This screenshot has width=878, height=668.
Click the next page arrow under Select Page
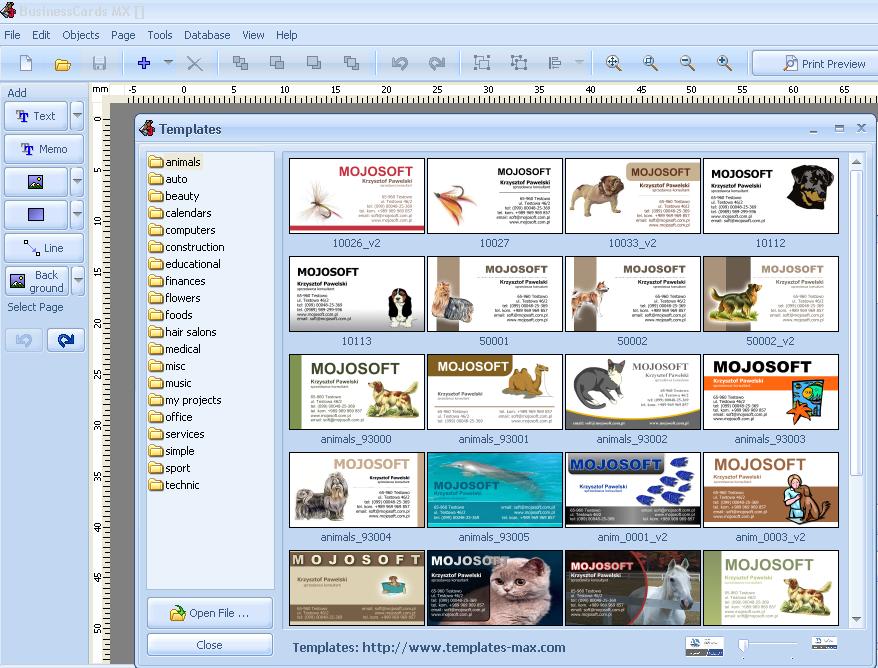point(66,340)
